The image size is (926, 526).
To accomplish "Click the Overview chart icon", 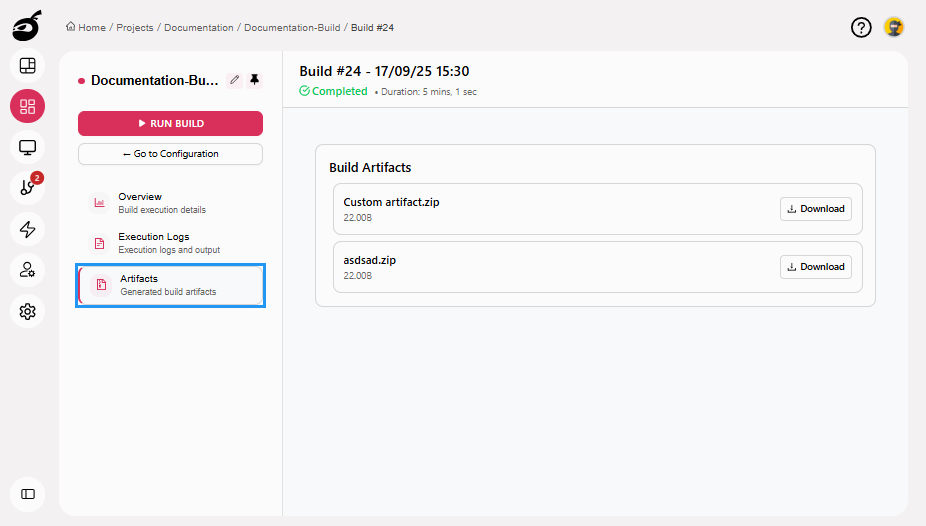I will point(99,202).
